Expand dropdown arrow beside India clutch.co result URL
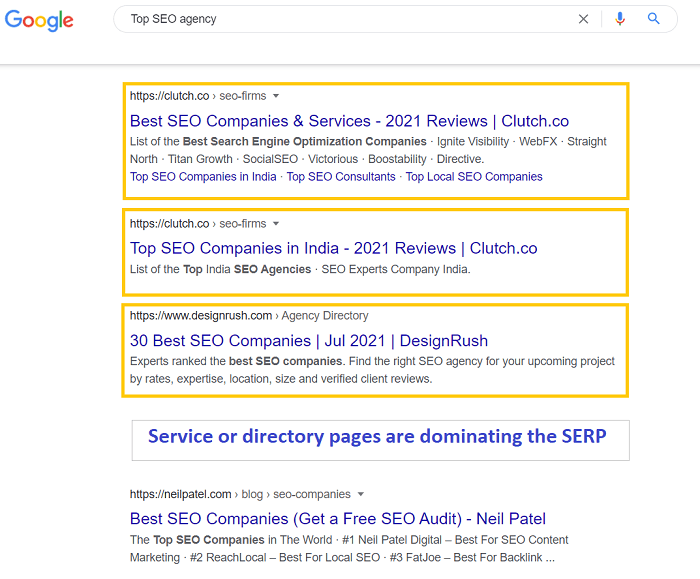Viewport: 700px width, 579px height. [276, 224]
